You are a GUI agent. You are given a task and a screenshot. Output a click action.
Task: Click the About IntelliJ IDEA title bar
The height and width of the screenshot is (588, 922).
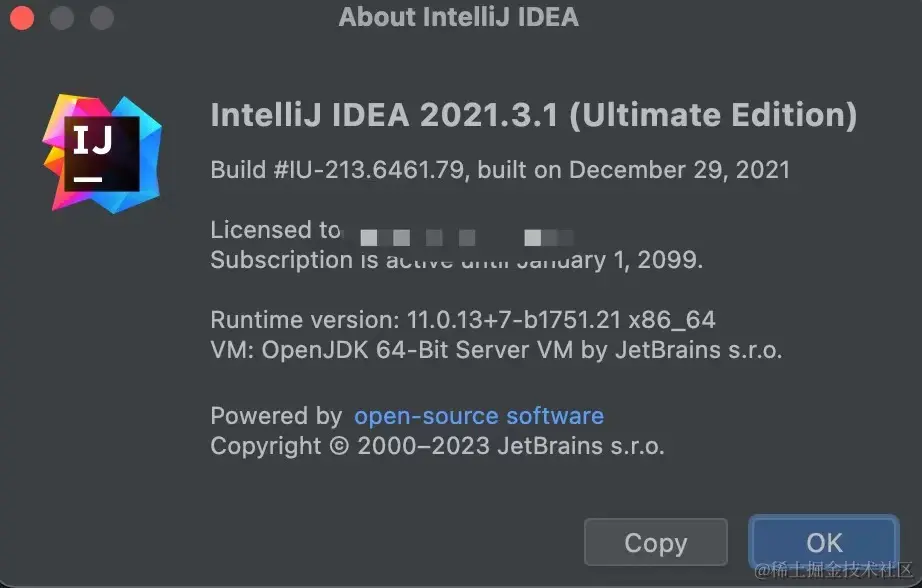[458, 17]
